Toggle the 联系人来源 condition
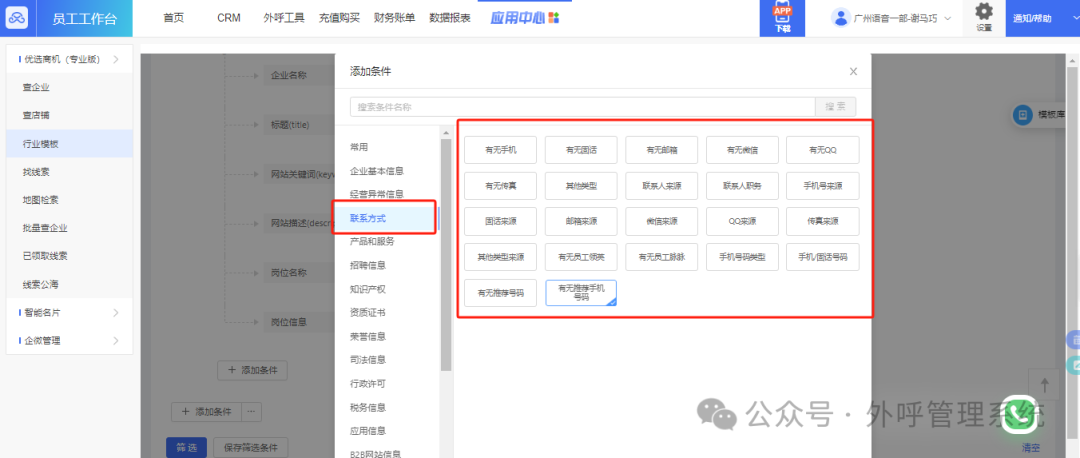The width and height of the screenshot is (1080, 458). tap(661, 186)
